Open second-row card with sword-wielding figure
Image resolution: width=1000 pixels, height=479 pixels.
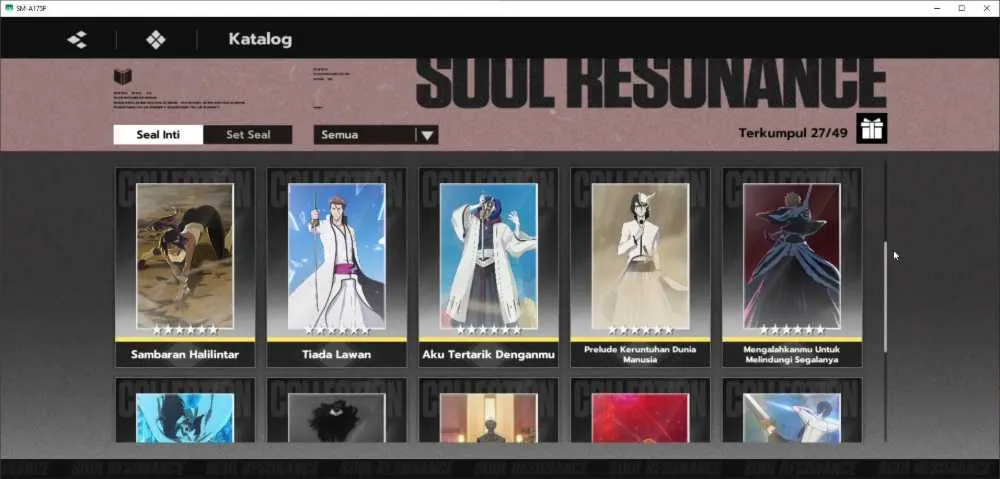pyautogui.click(x=792, y=410)
